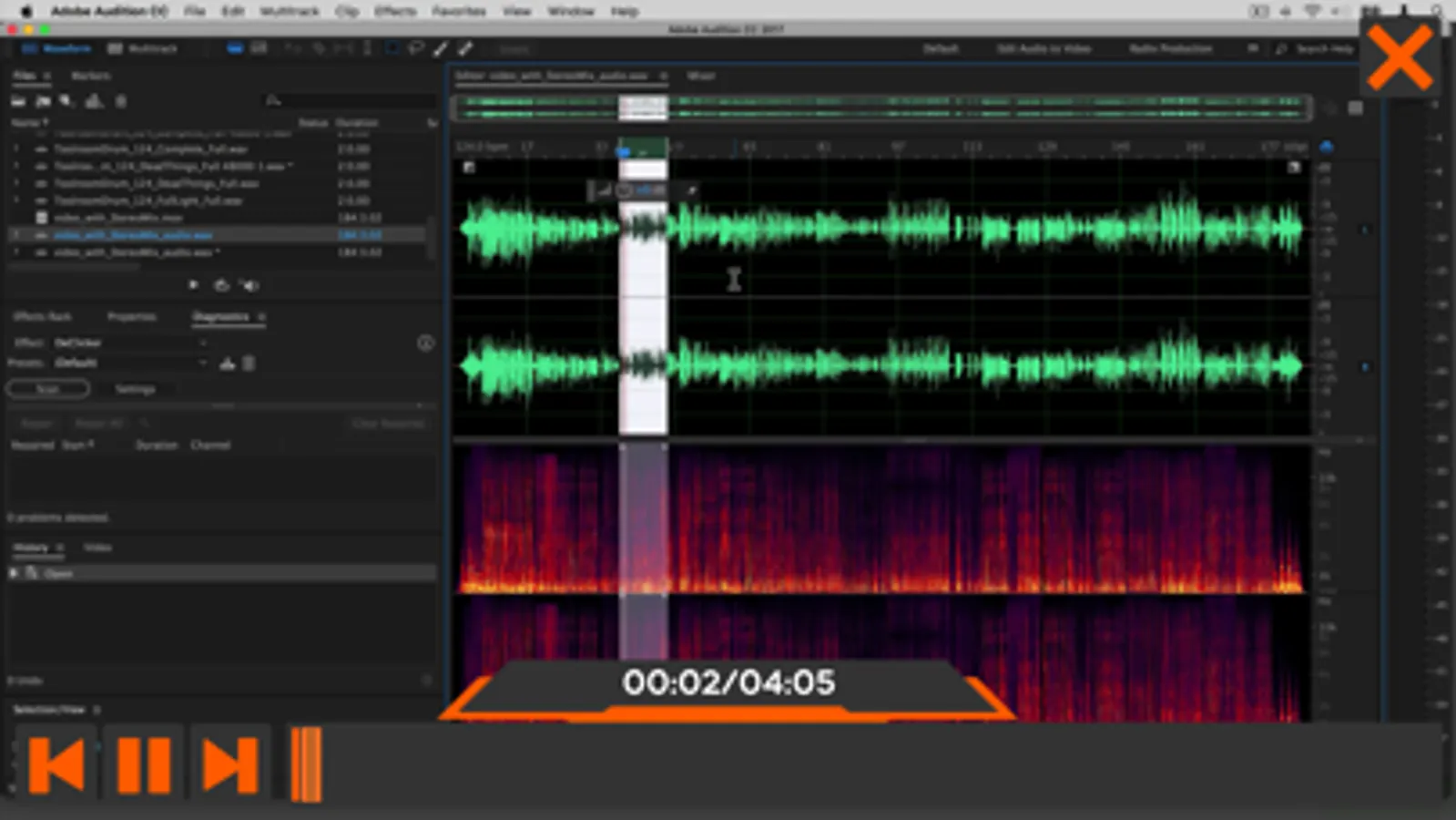Select the highlighted blue audio file row
The image size is (1456, 820).
click(217, 235)
